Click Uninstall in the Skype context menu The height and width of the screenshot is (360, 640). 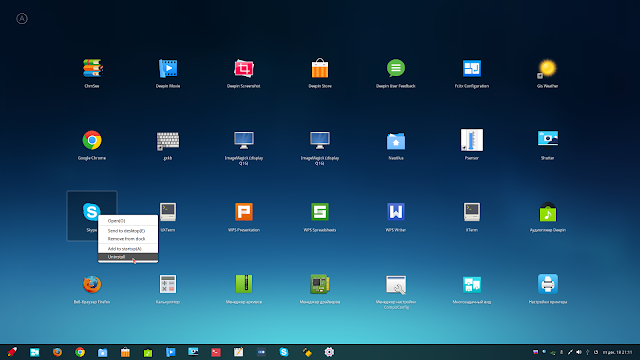point(128,257)
